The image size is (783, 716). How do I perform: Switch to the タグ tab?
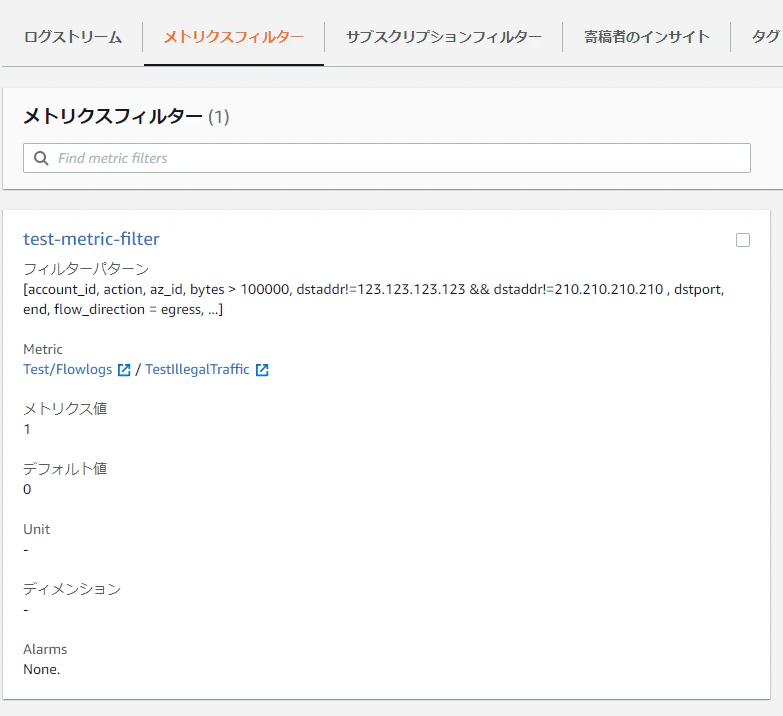(x=766, y=37)
